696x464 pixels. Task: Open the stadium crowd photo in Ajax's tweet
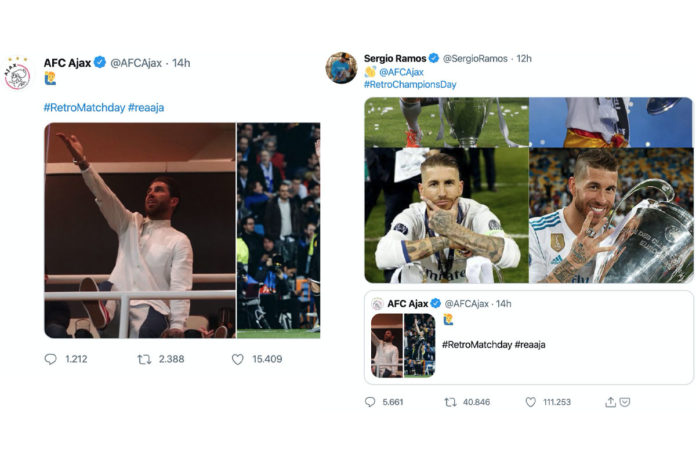[x=278, y=230]
